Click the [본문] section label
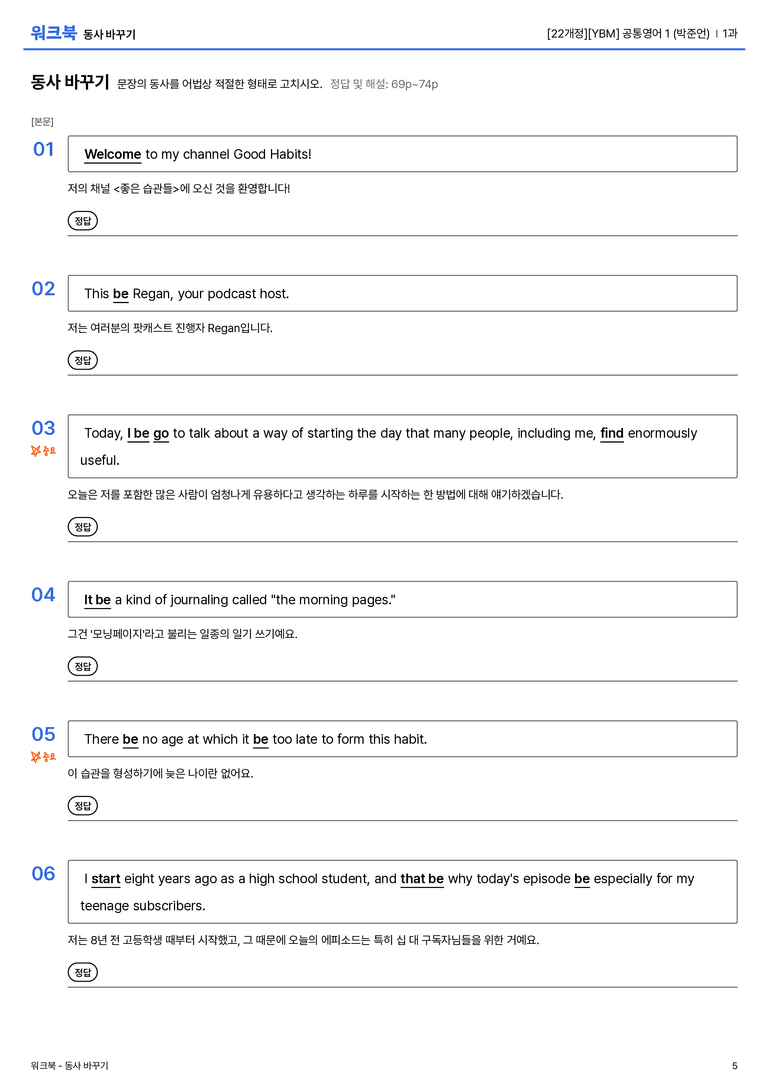This screenshot has height=1087, width=768. pos(42,122)
